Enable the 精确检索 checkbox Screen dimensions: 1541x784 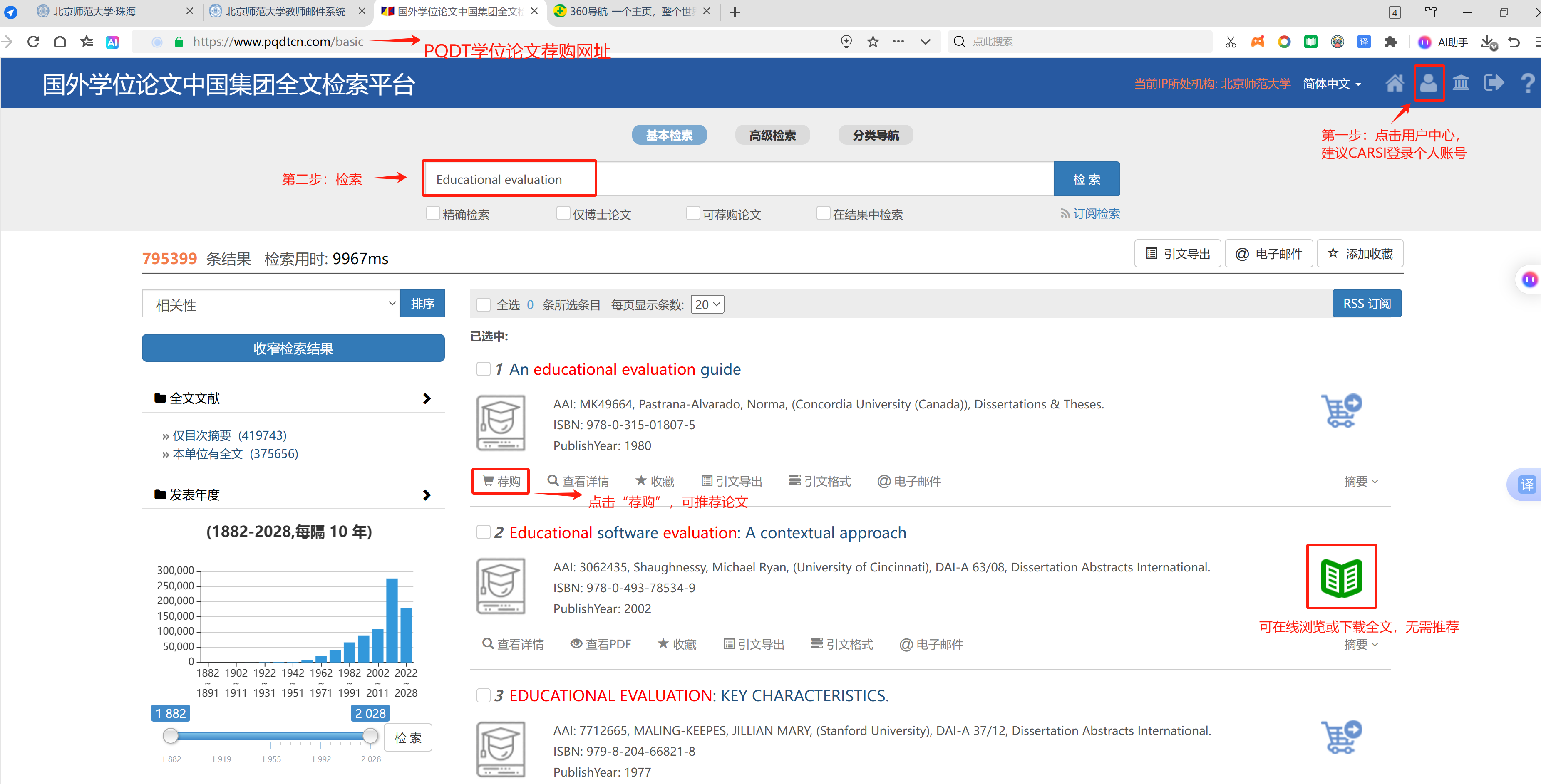click(433, 213)
